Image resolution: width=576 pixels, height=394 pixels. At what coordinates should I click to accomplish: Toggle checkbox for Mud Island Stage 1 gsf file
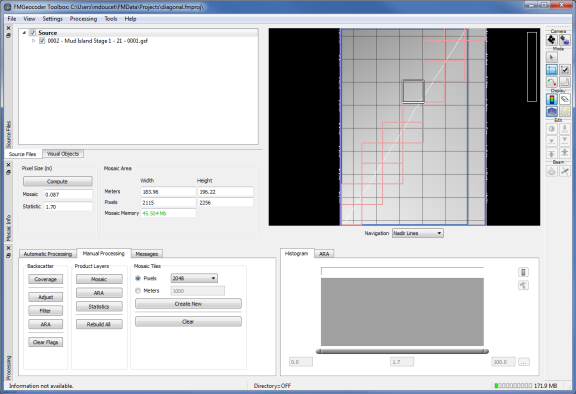point(42,41)
